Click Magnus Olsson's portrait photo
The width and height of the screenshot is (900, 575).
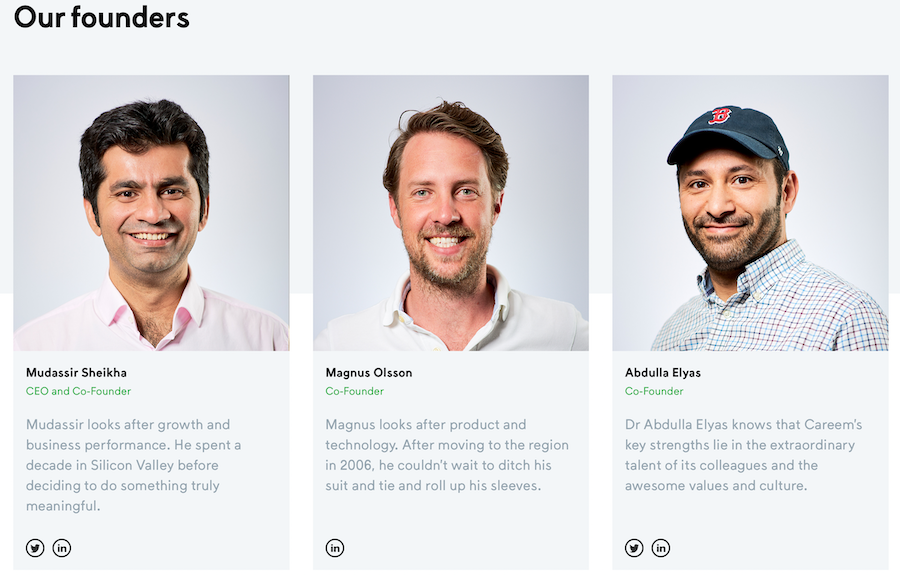[x=451, y=213]
